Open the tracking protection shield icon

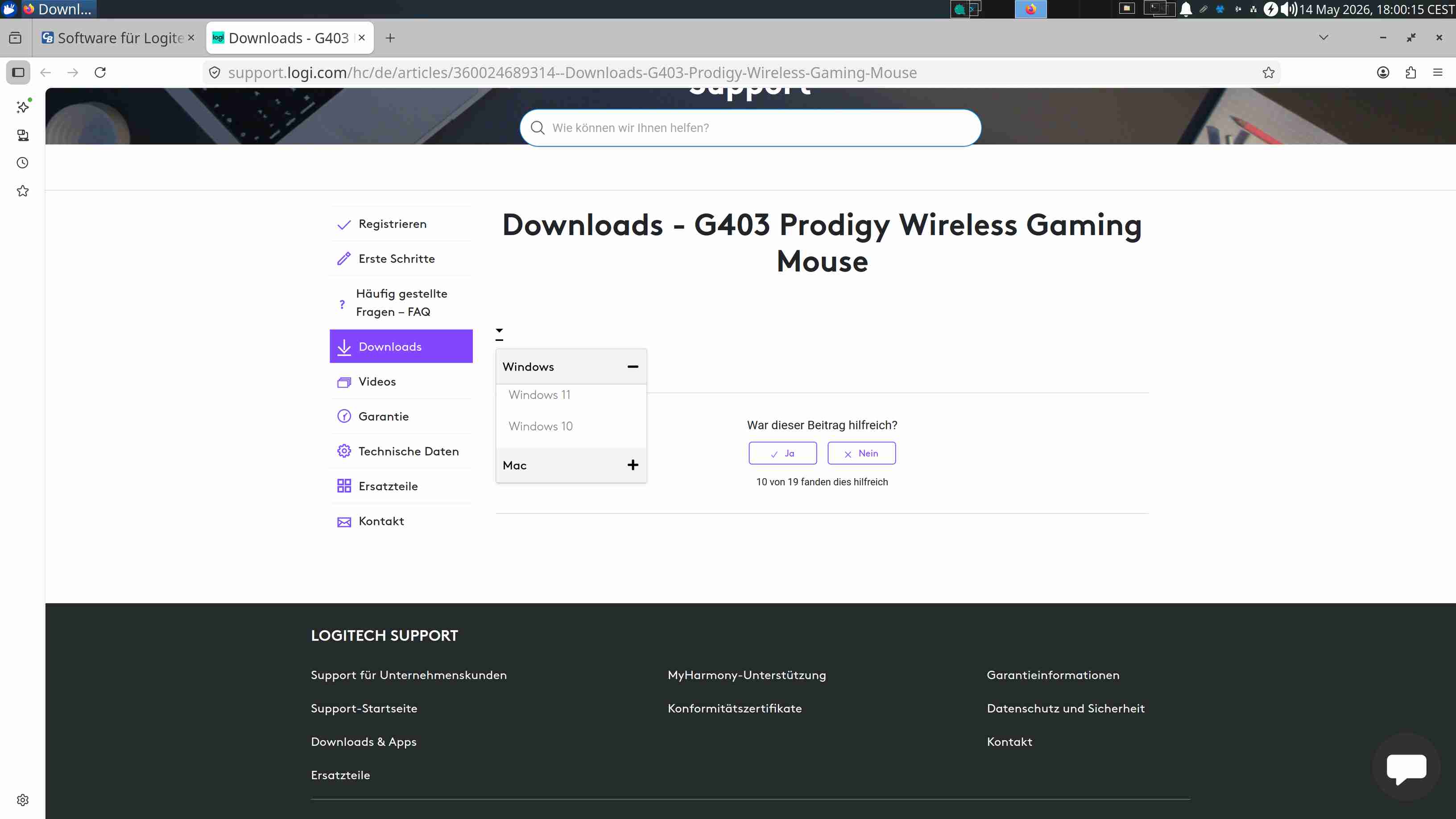coord(215,72)
